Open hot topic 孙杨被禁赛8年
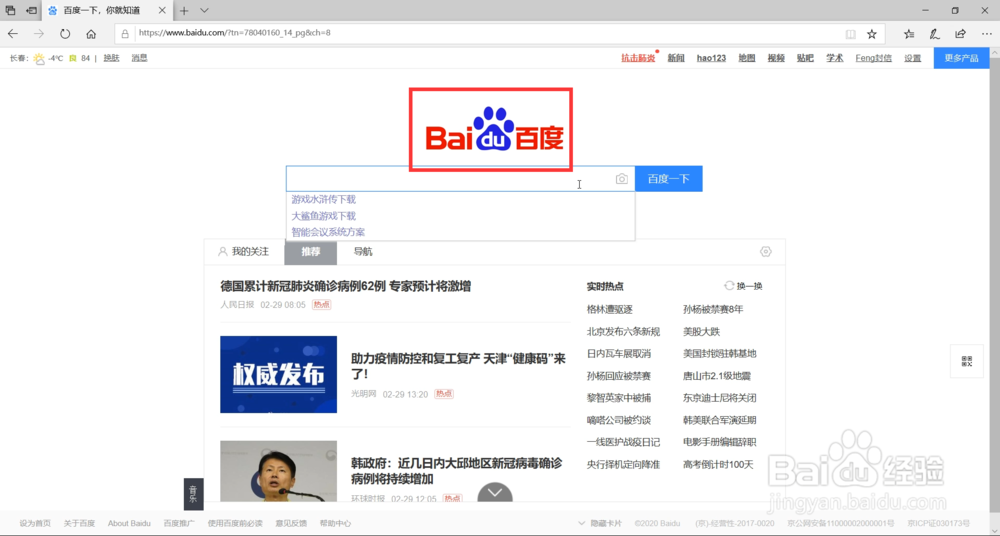Image resolution: width=1000 pixels, height=536 pixels. [x=713, y=309]
